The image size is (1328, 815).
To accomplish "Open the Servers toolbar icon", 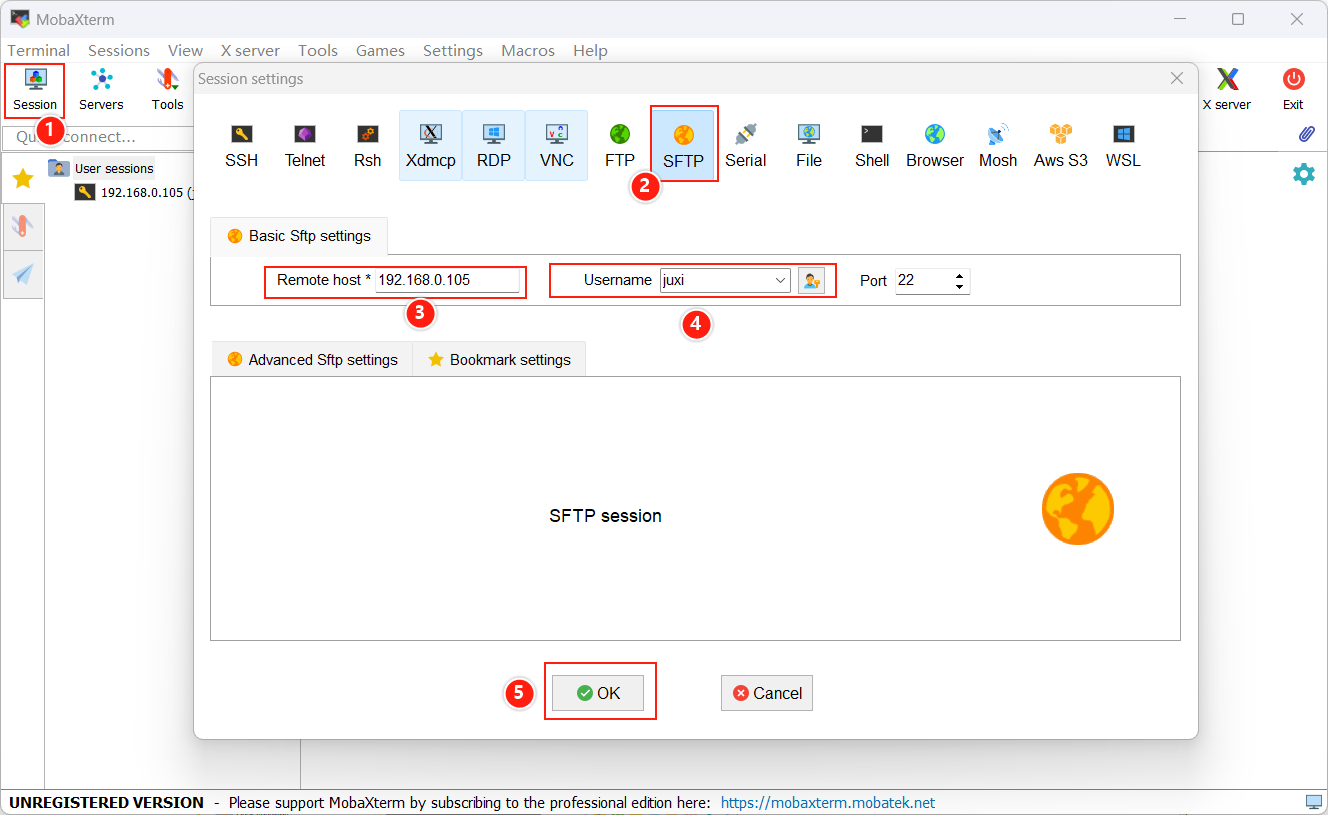I will [x=101, y=90].
